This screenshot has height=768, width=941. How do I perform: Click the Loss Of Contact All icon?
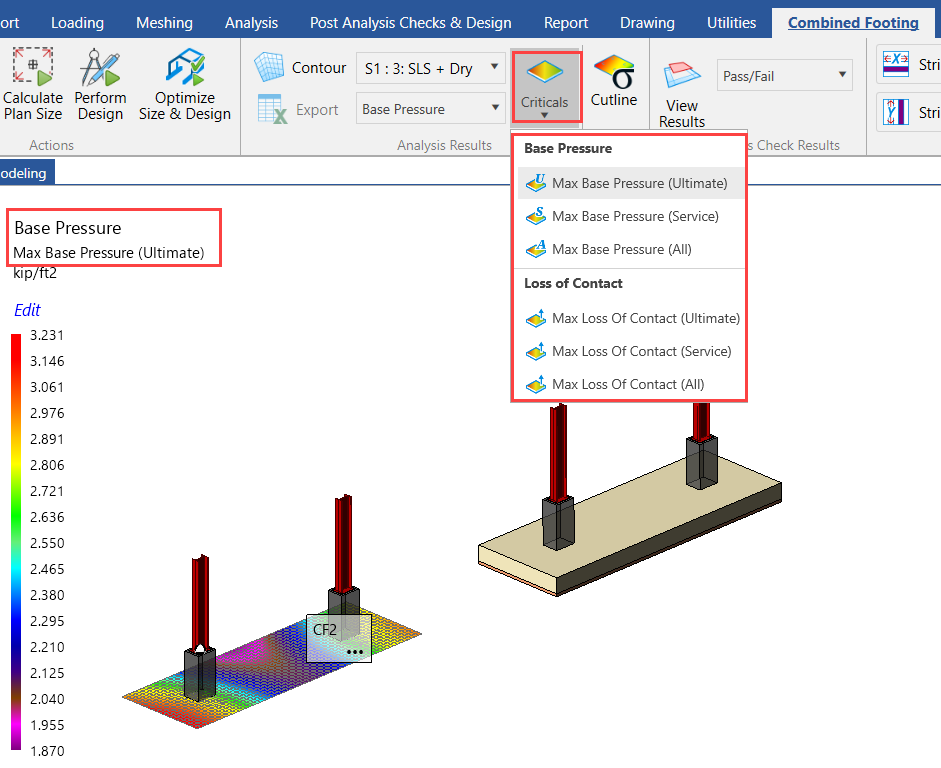tap(536, 384)
